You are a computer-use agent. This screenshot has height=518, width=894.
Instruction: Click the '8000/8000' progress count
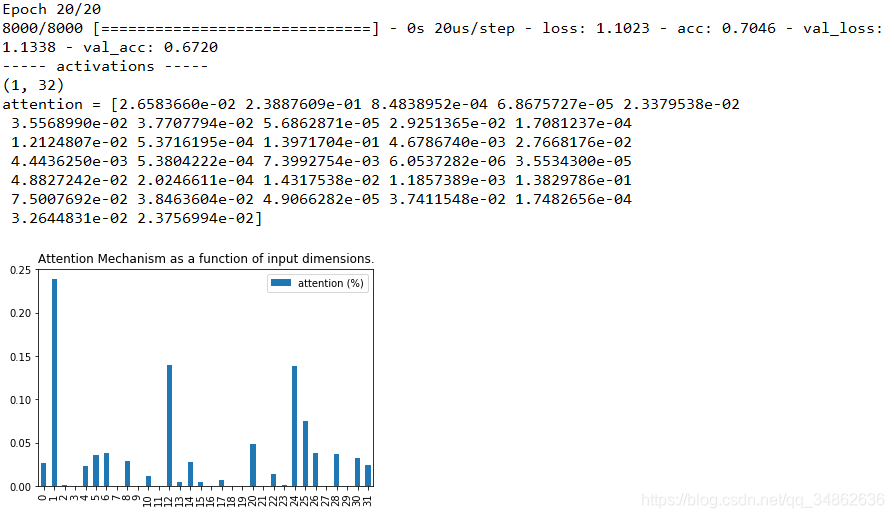coord(43,28)
